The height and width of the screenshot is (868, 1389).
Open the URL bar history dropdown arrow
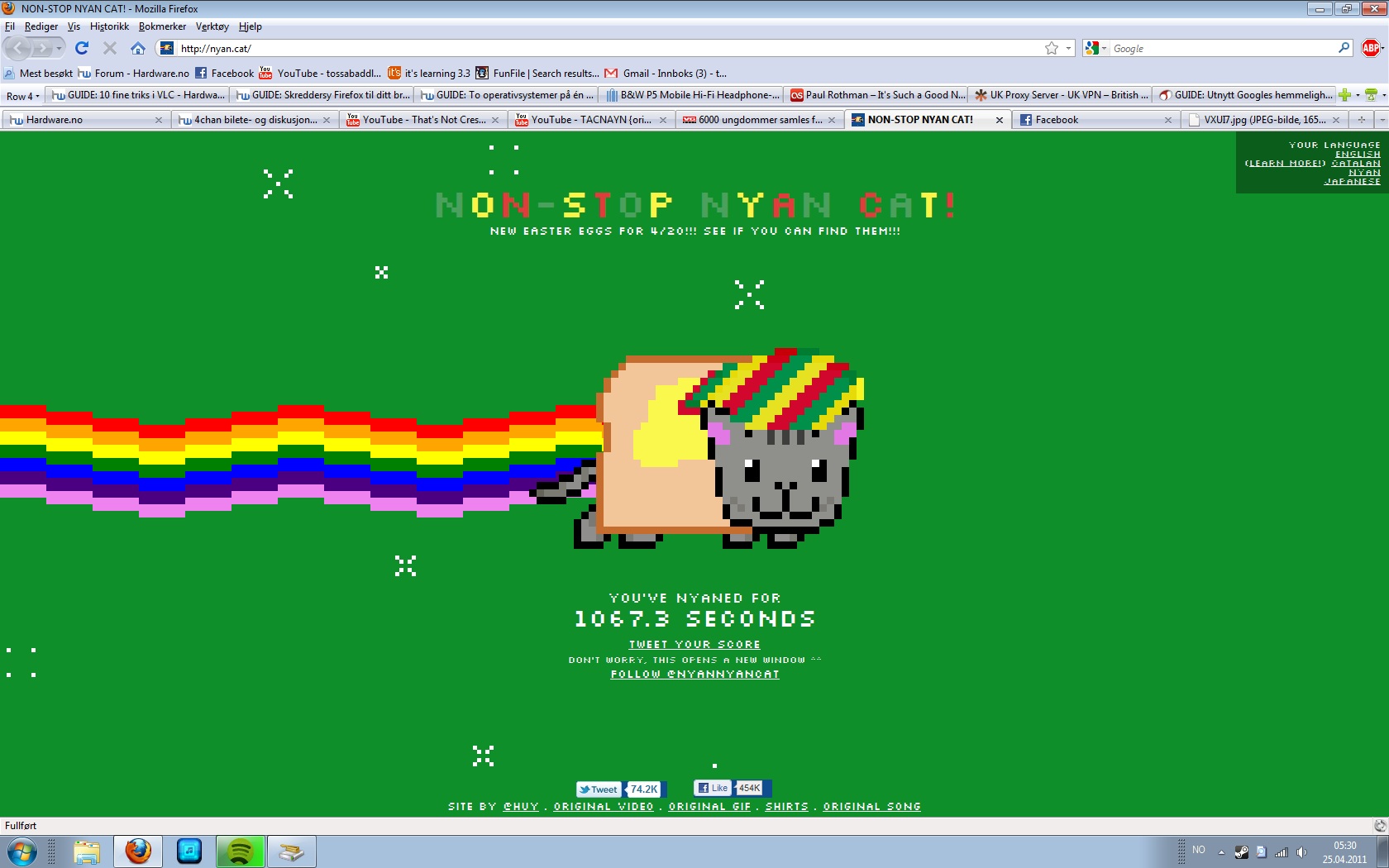click(x=1068, y=49)
